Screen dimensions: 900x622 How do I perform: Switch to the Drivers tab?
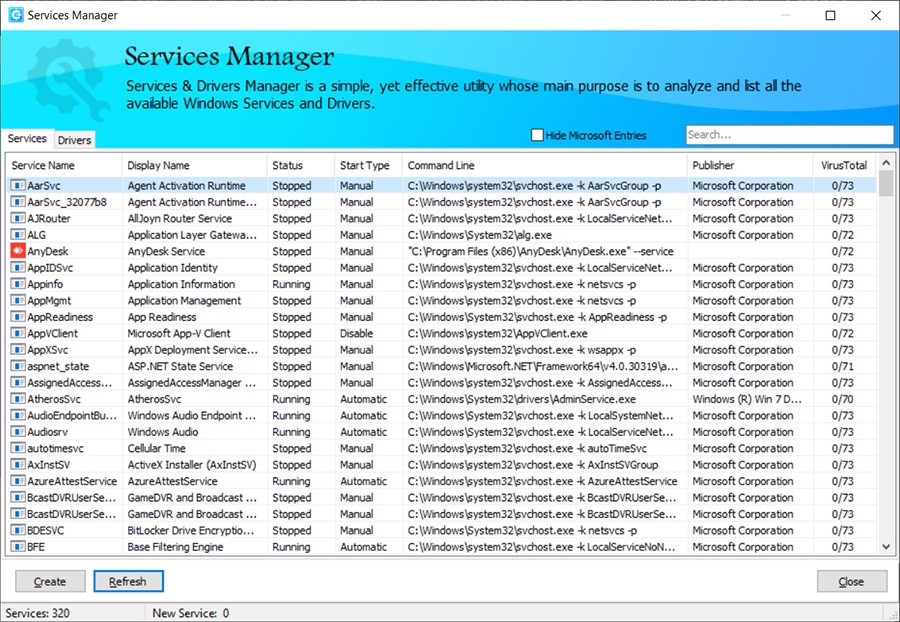[x=73, y=140]
